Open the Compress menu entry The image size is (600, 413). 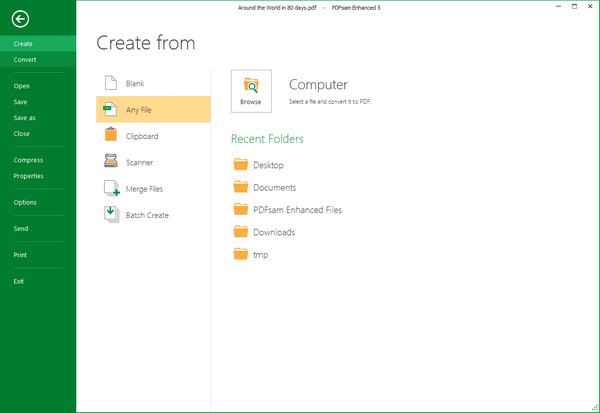pos(28,160)
